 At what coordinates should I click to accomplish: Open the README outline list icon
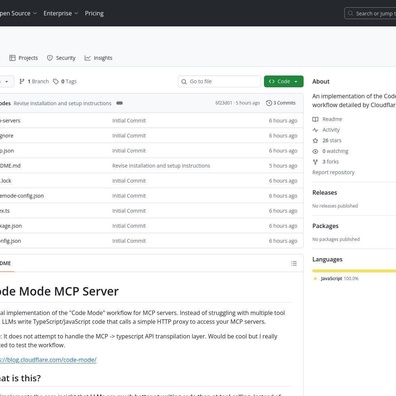click(x=294, y=263)
